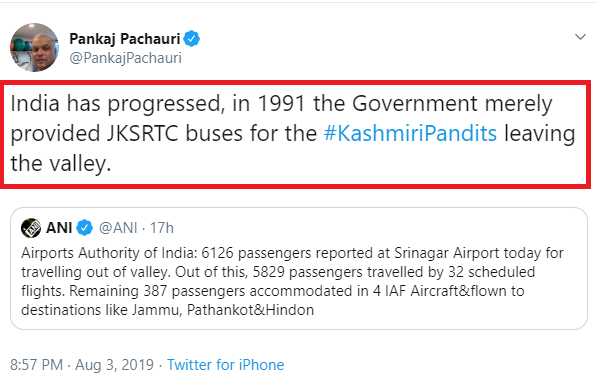Screen dimensions: 598x389
Task: Click the Pankaj Pachauri display name
Action: 125,39
